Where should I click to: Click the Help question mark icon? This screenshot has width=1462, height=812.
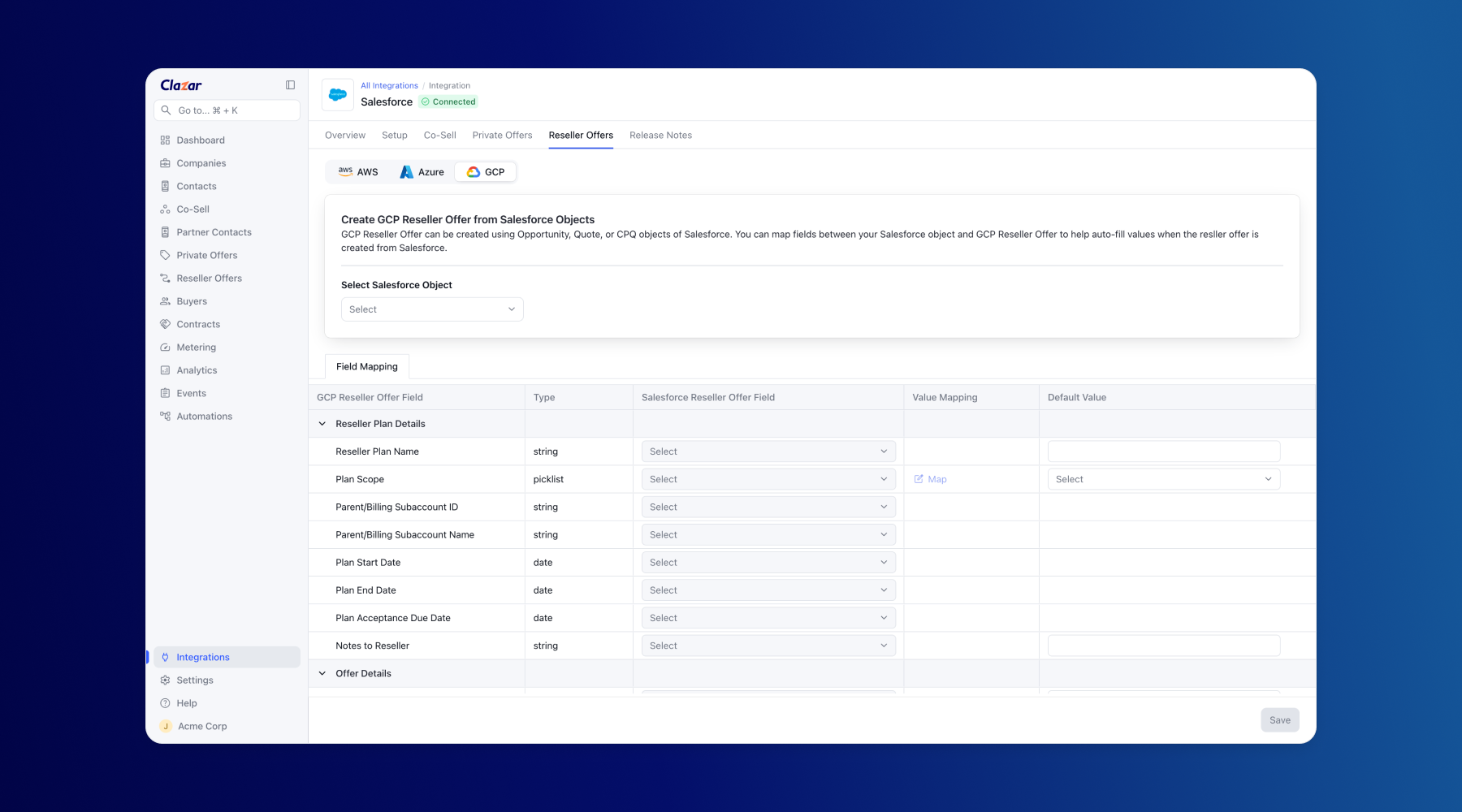(165, 703)
